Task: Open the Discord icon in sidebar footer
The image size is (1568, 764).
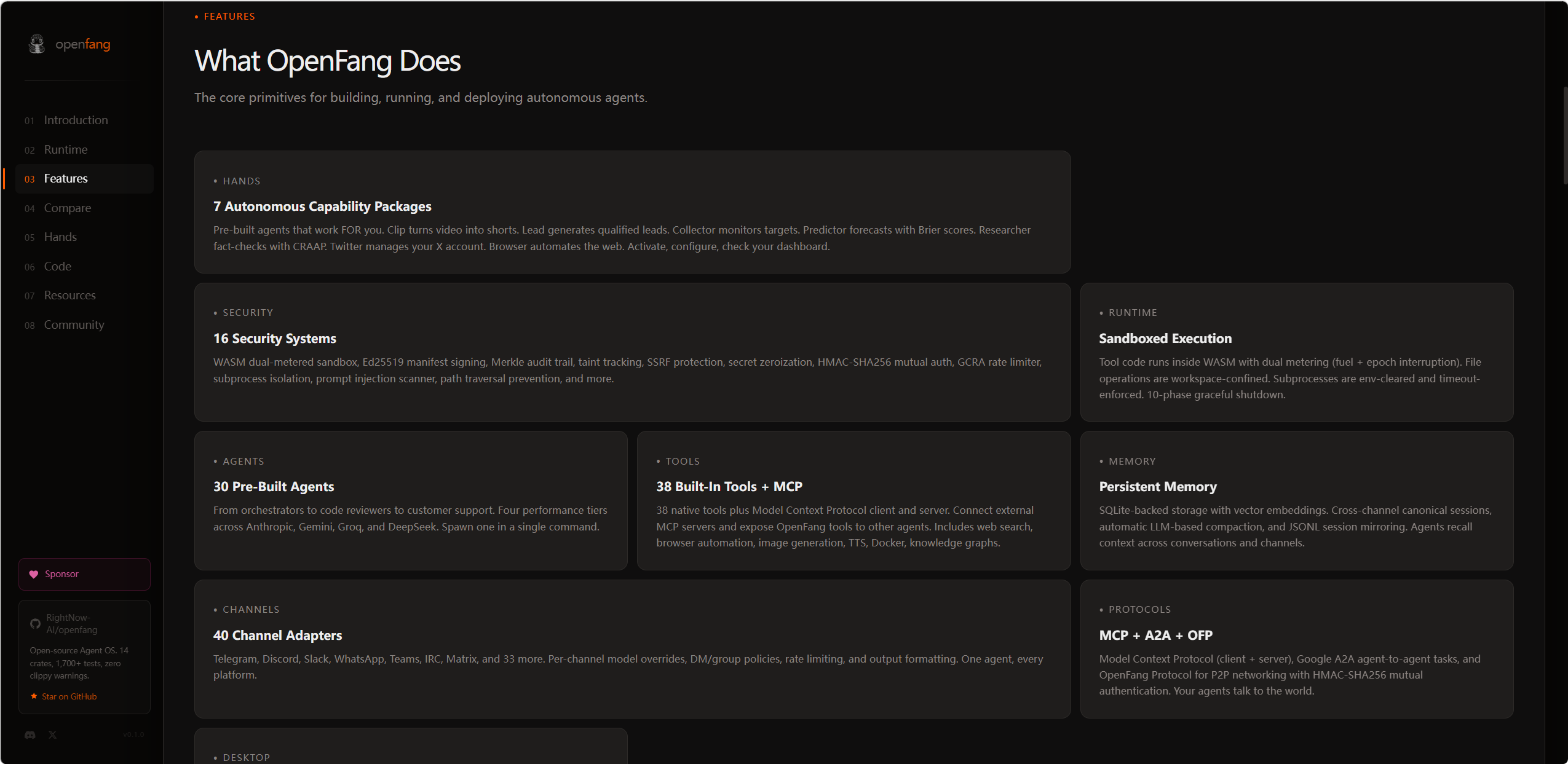Action: pyautogui.click(x=30, y=734)
